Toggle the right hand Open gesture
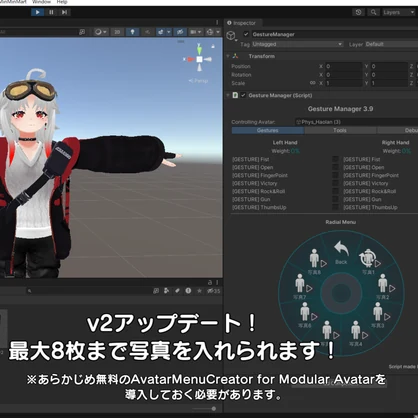 [364, 167]
